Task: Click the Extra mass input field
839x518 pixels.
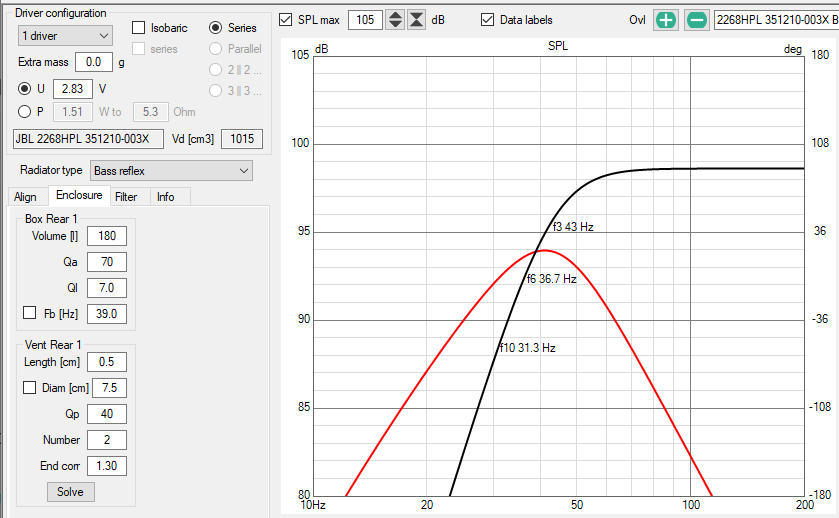Action: [x=94, y=62]
